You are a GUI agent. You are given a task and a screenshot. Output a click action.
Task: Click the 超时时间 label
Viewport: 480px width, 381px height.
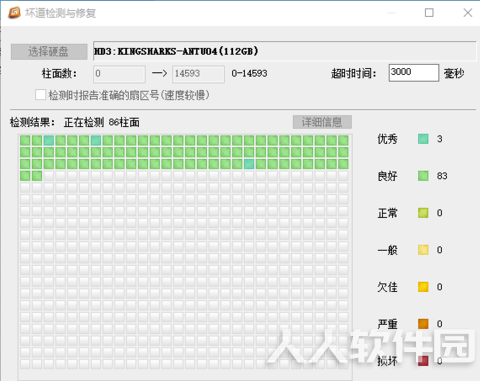coord(354,73)
